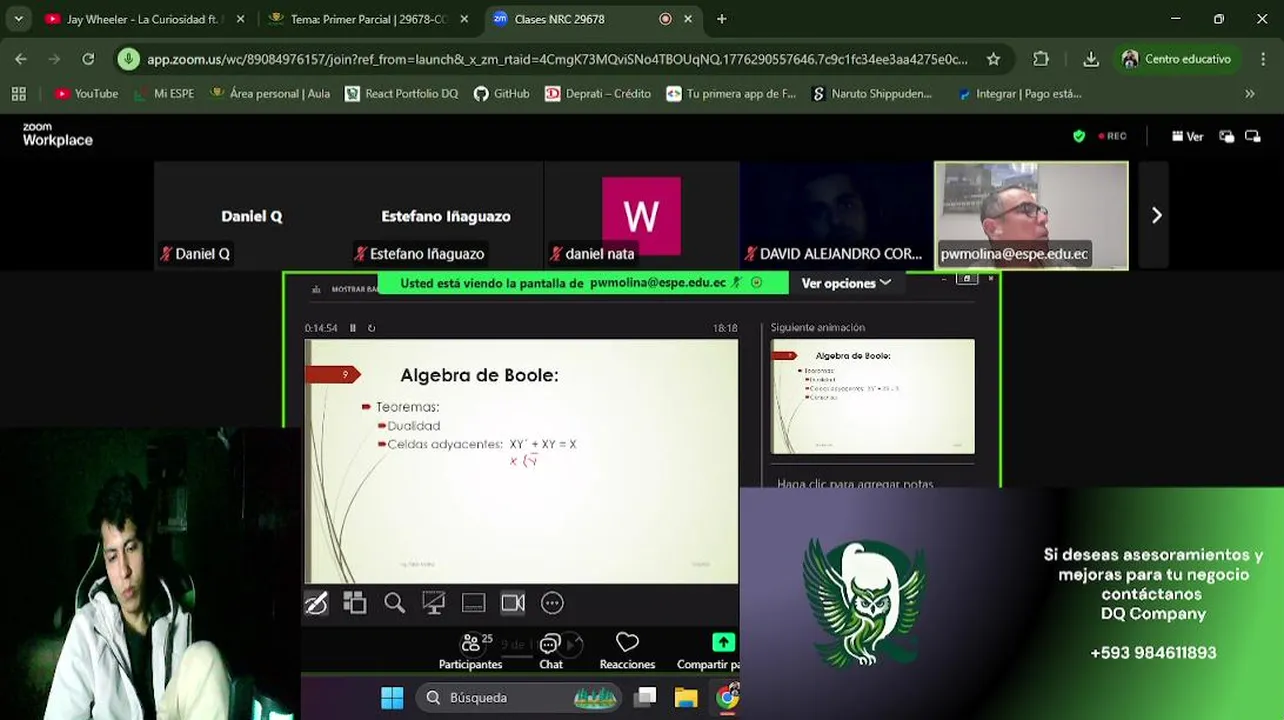Screen dimensions: 1284x720
Task: Activate the magnifier zoom tool in presenter view
Action: click(394, 603)
